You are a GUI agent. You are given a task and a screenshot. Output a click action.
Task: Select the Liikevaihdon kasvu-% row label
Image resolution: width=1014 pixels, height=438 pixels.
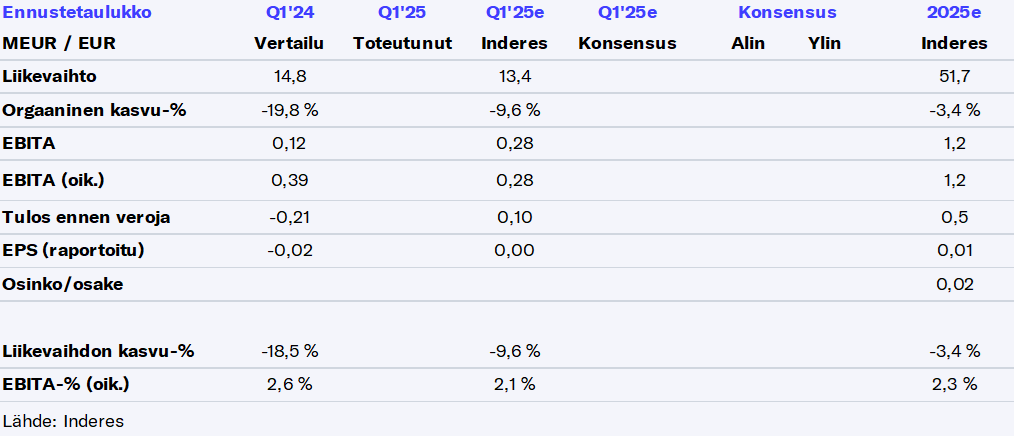click(x=98, y=351)
